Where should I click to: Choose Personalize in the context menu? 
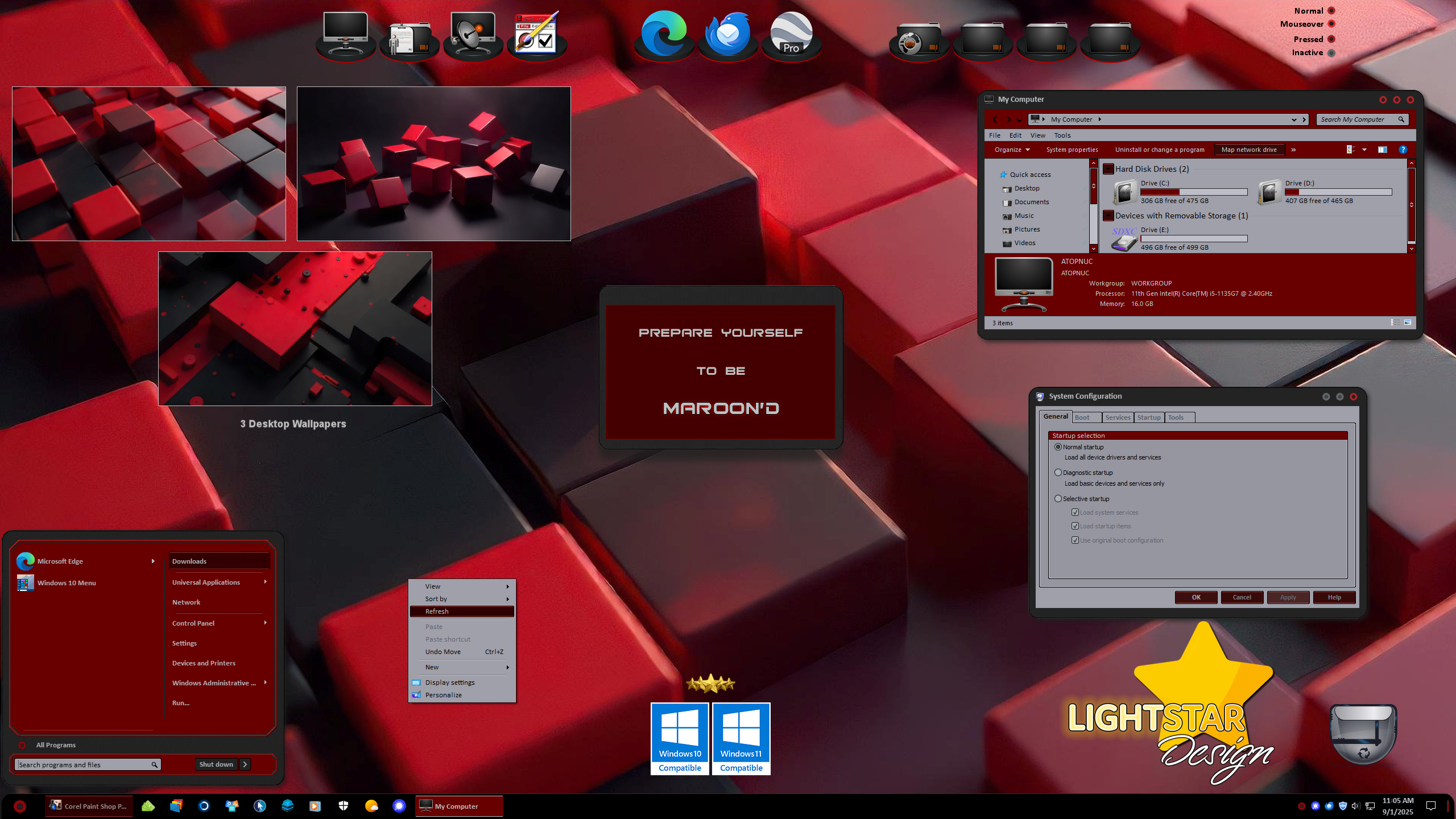point(462,695)
